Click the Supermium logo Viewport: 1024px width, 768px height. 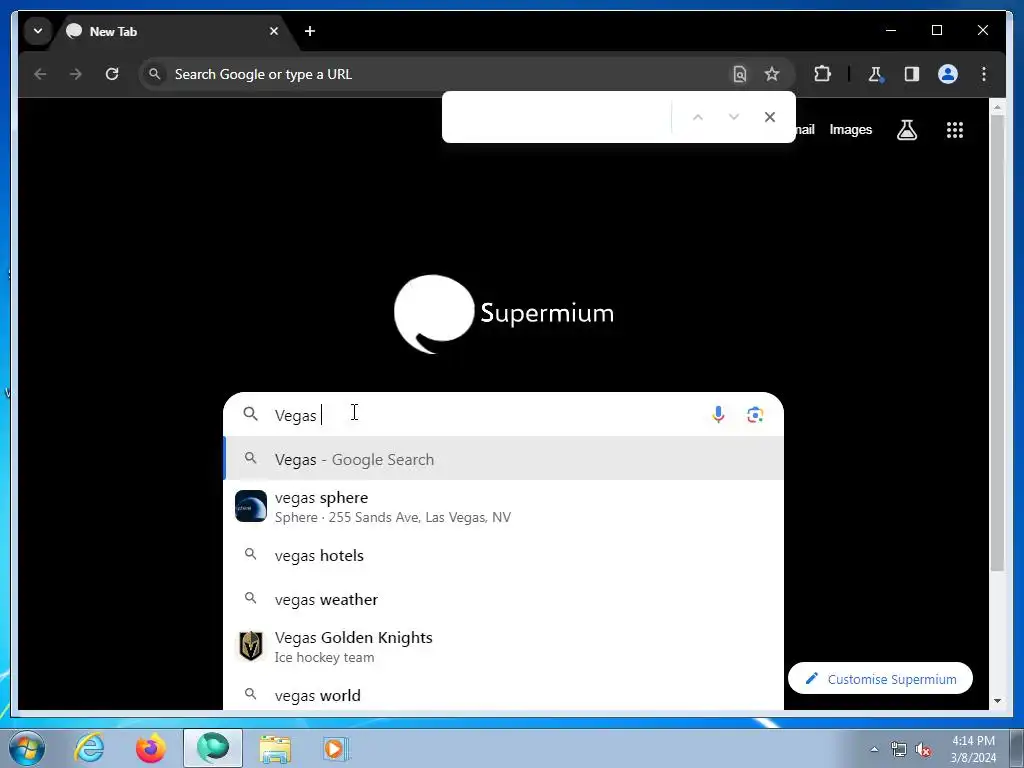point(504,313)
